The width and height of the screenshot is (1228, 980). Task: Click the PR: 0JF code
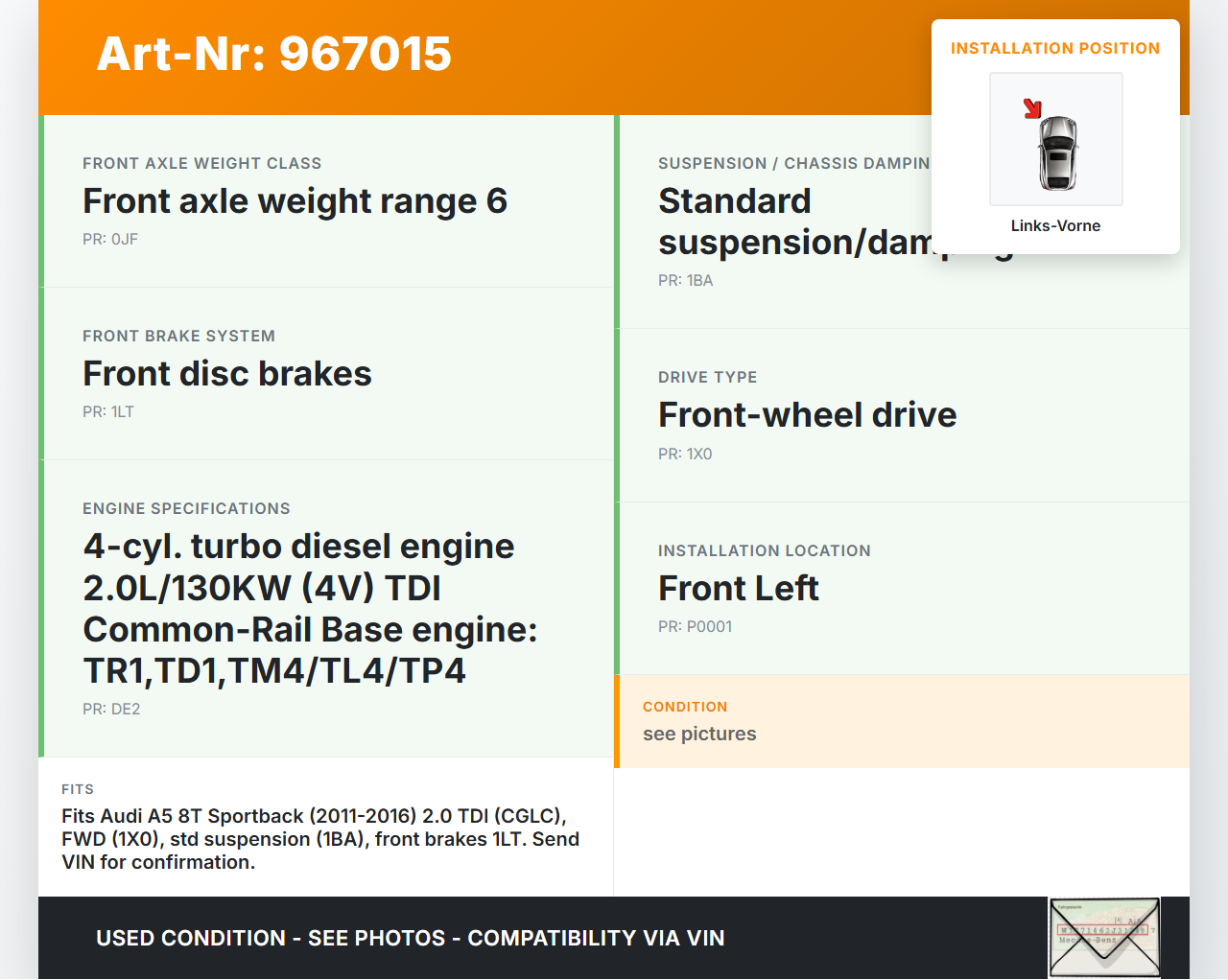110,239
